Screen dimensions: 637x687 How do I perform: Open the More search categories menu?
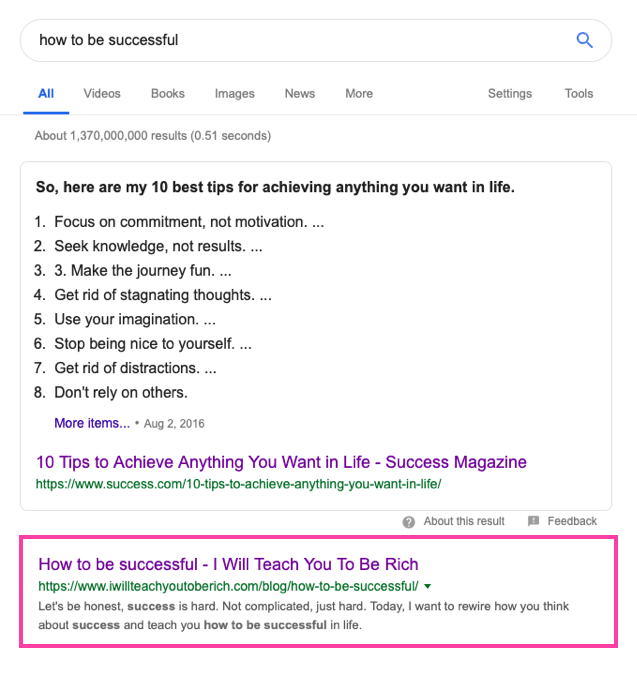coord(359,94)
